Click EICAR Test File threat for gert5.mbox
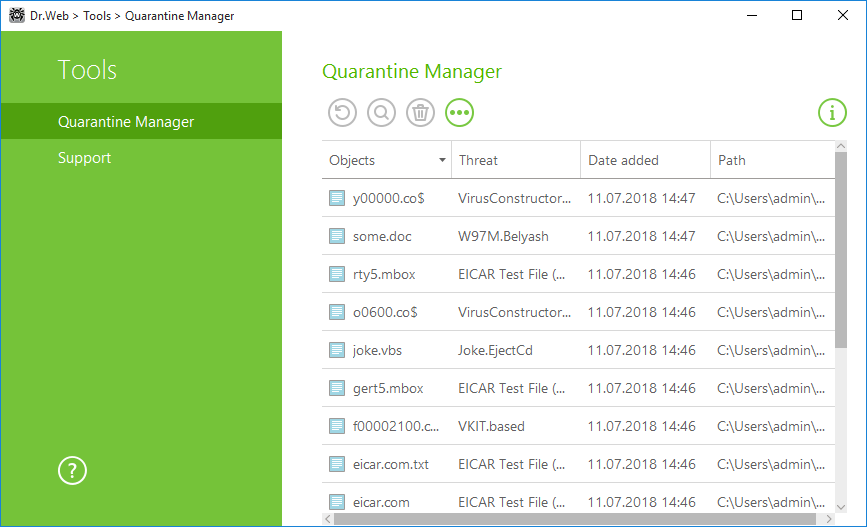This screenshot has height=527, width=867. click(x=511, y=388)
